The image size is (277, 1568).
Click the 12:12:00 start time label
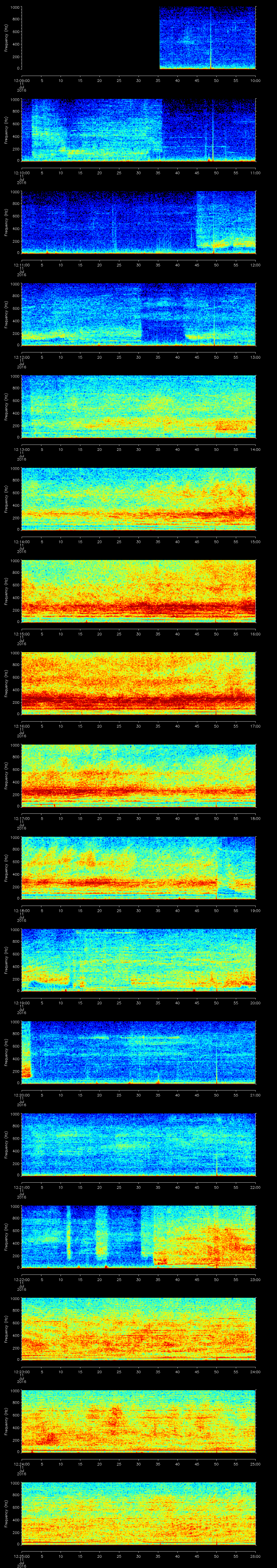point(22,357)
